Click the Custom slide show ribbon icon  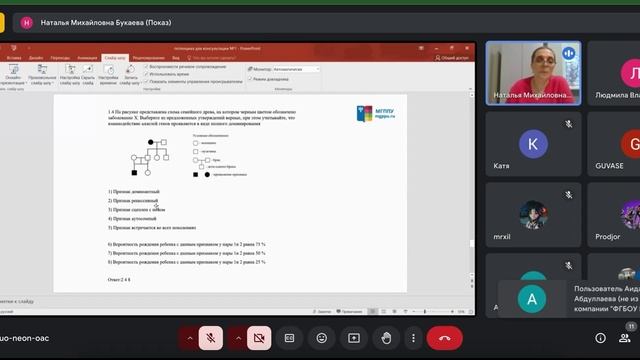coord(42,75)
